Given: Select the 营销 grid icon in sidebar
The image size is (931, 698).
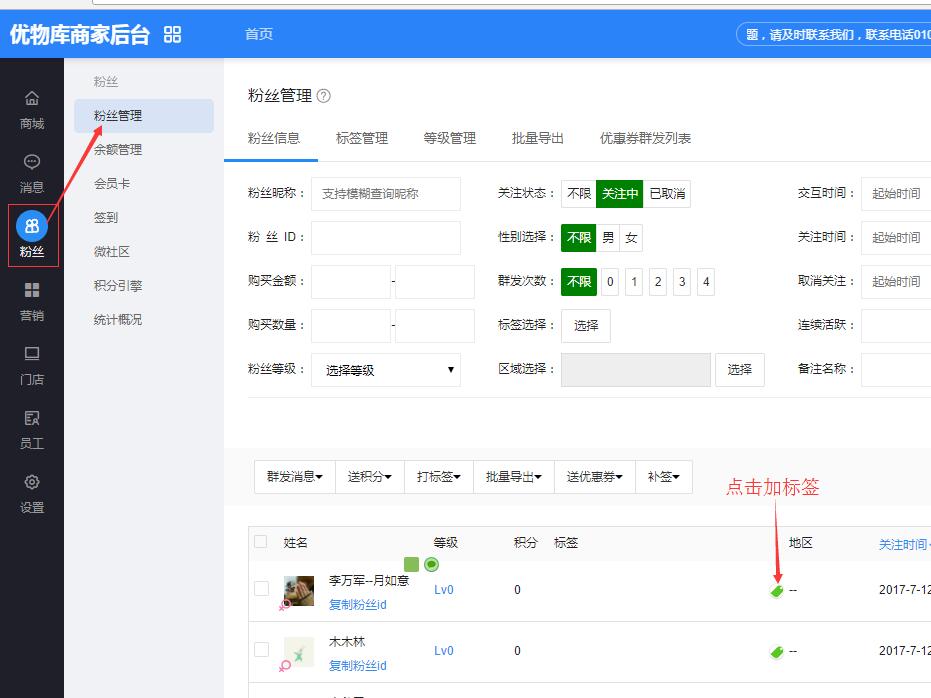Looking at the screenshot, I should click(32, 291).
